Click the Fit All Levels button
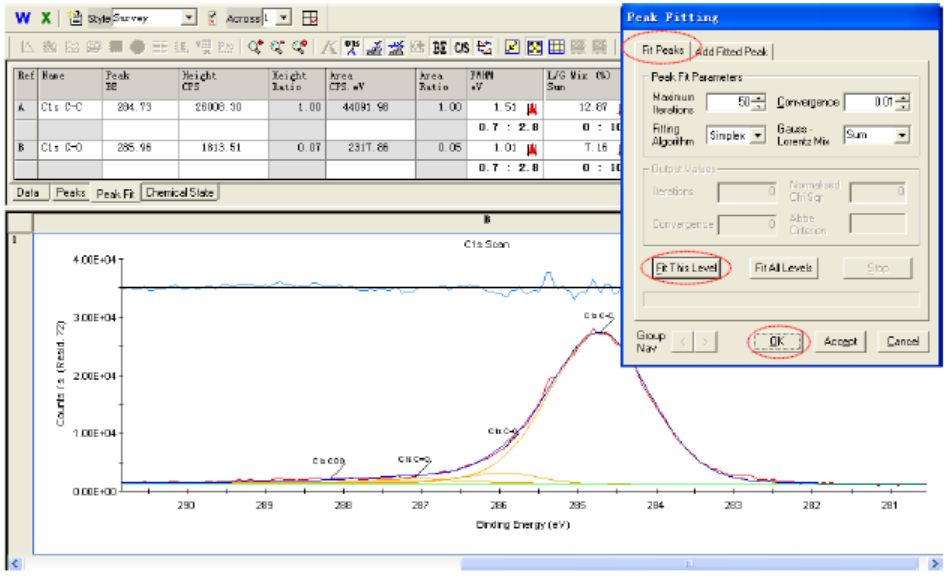Screen dimensions: 950x576 pyautogui.click(x=786, y=268)
